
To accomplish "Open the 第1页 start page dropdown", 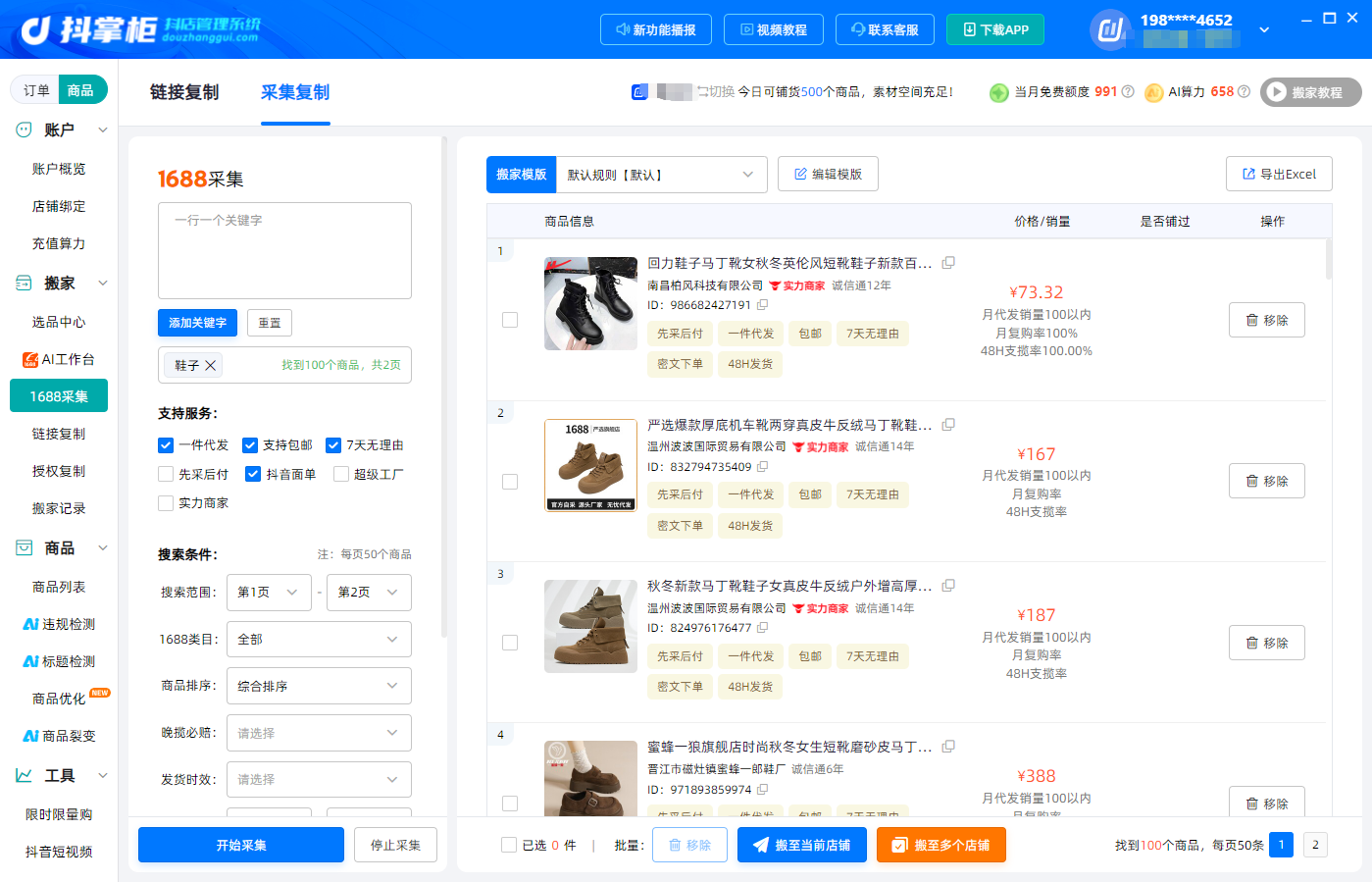I will click(269, 593).
